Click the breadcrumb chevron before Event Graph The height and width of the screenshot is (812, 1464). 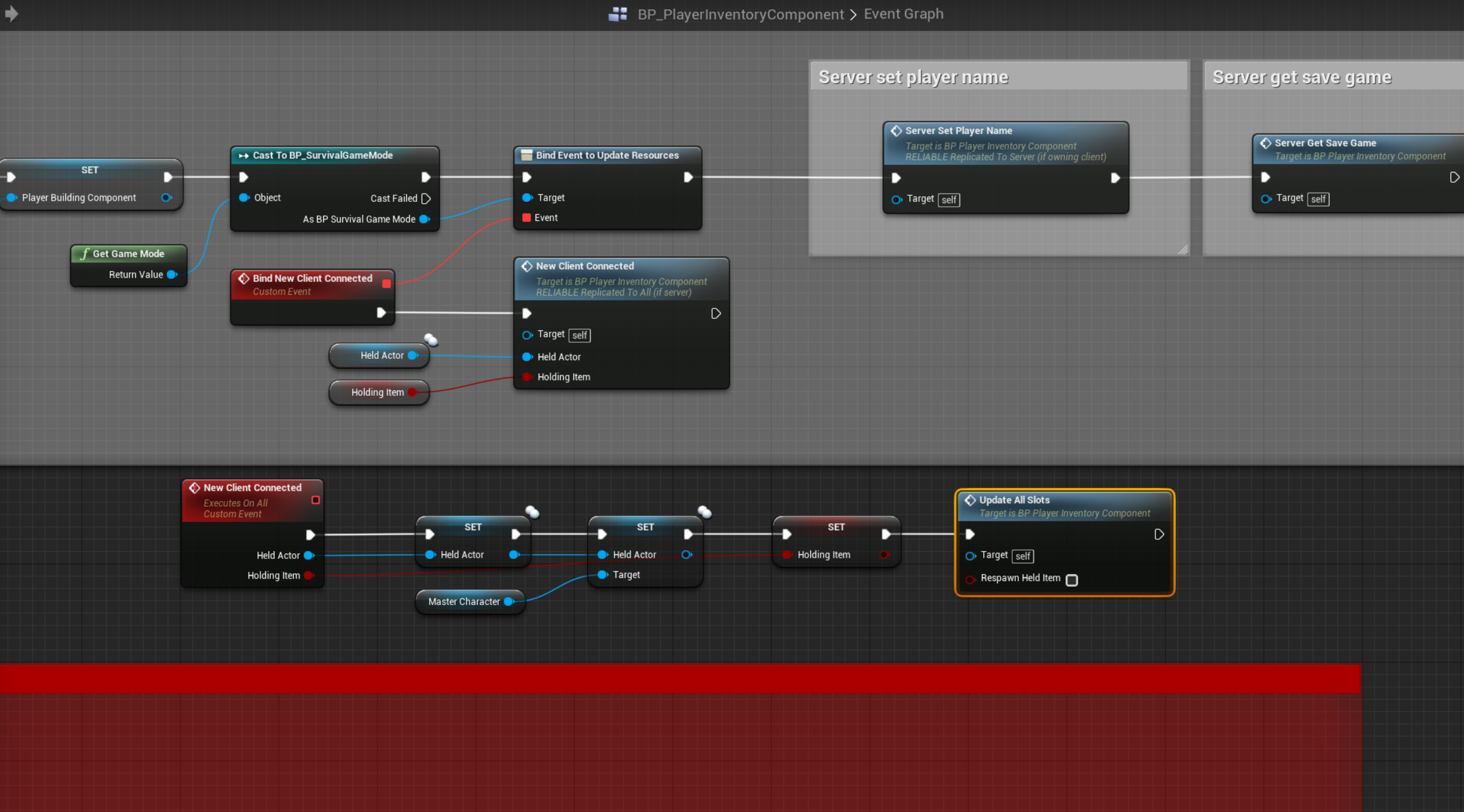click(853, 14)
